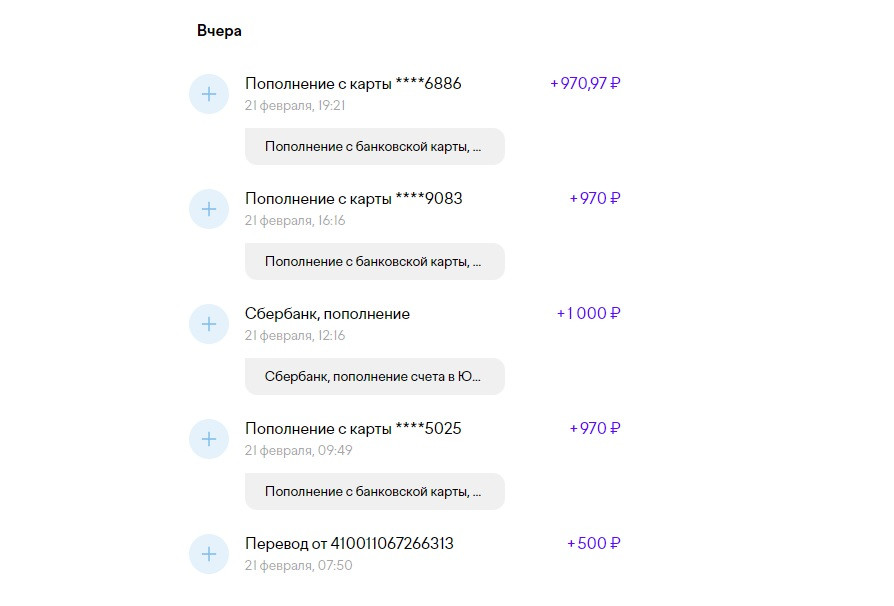This screenshot has height=606, width=894.
Task: Select the +500 ₽ amount
Action: coord(594,543)
